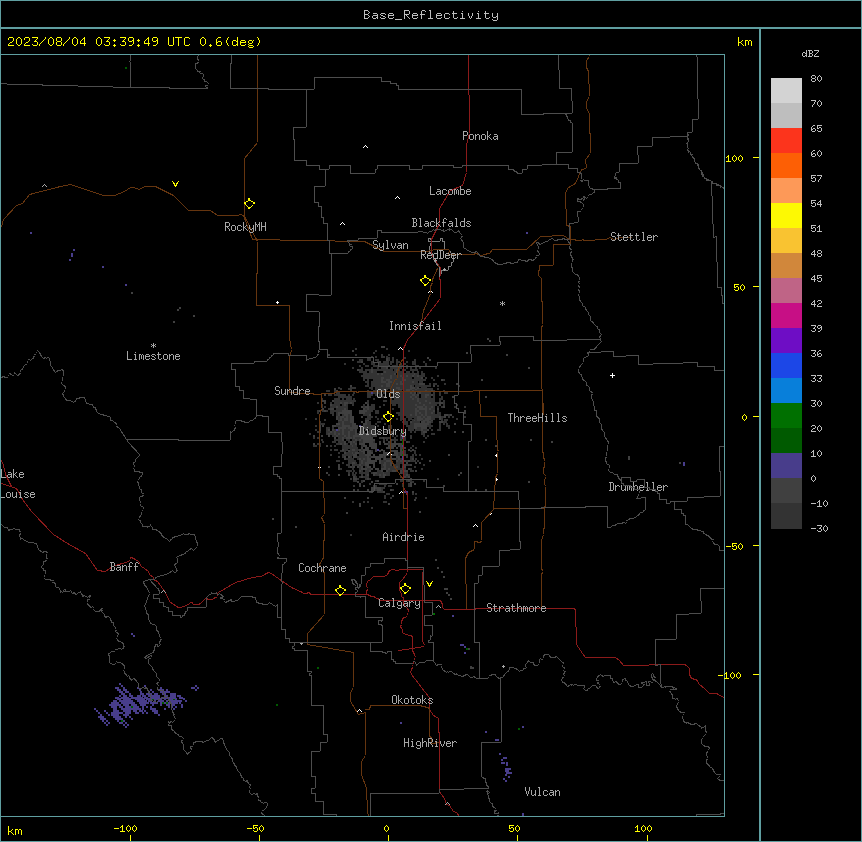Image resolution: width=862 pixels, height=842 pixels.
Task: Select the yellow diamond marker between Olds and Didsbury
Action: click(388, 417)
